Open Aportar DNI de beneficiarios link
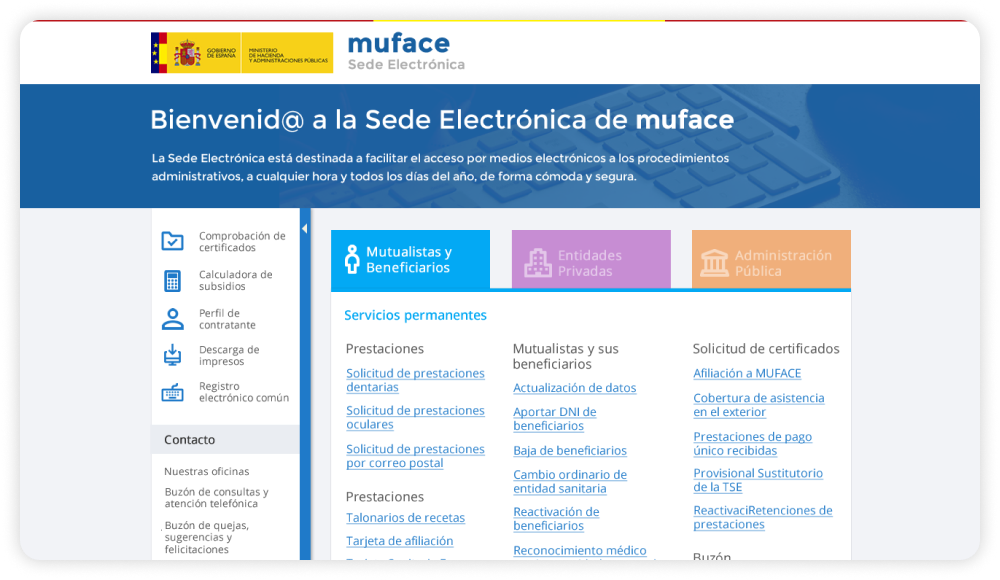The width and height of the screenshot is (1000, 580). 555,419
